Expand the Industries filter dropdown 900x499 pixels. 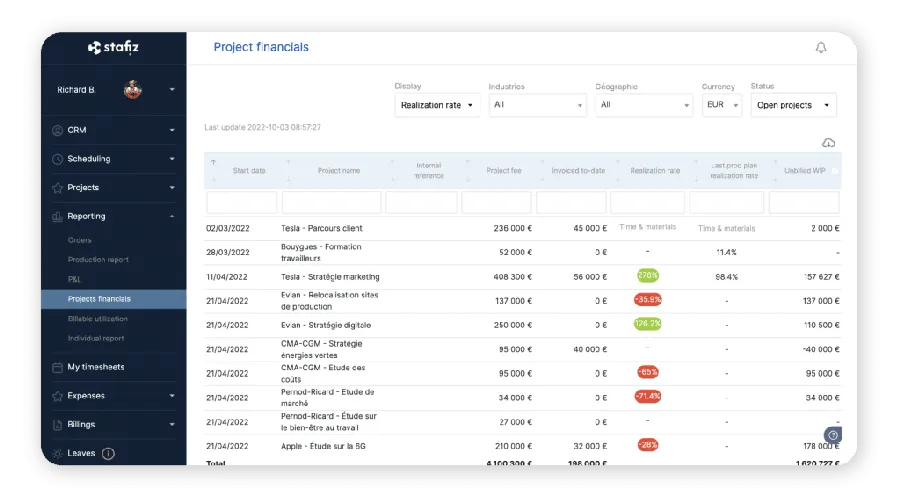point(537,105)
